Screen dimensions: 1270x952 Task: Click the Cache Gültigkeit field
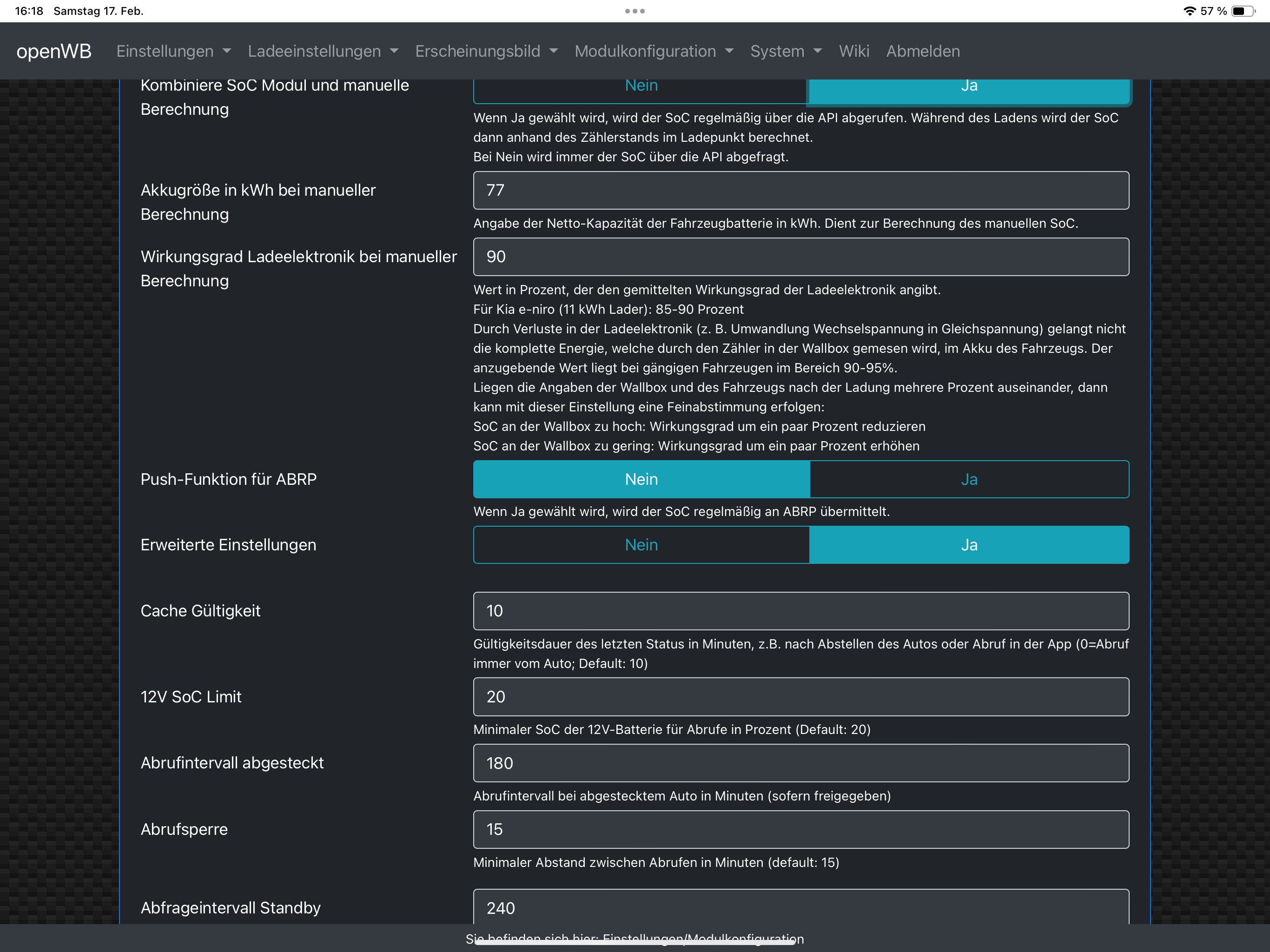point(800,611)
